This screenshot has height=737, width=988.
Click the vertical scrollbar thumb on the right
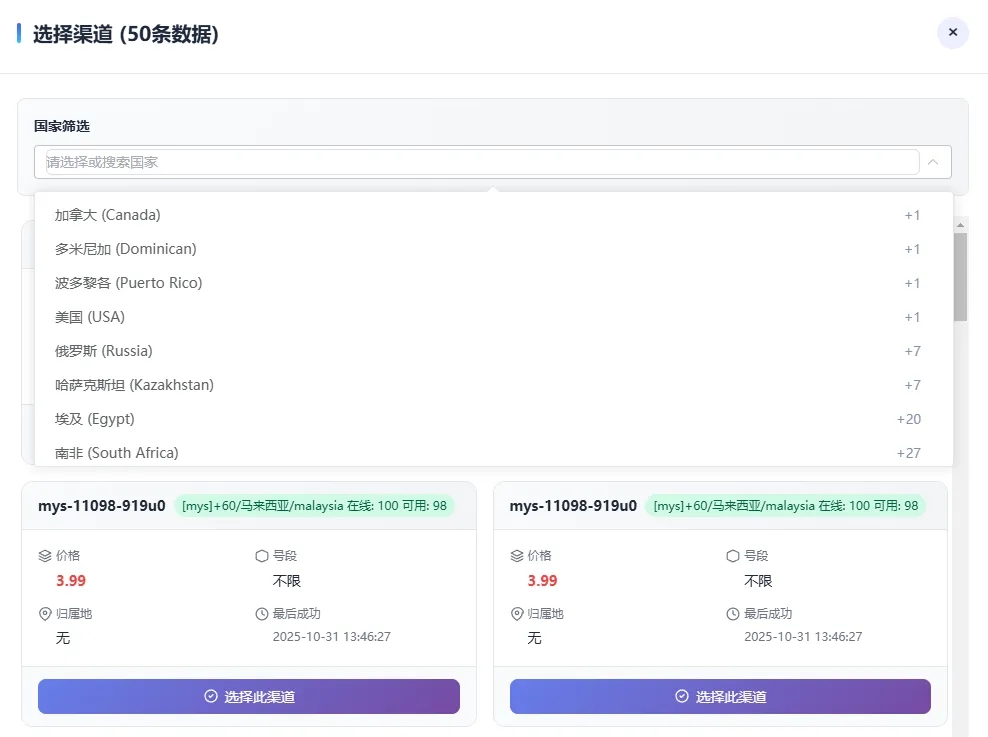[960, 276]
